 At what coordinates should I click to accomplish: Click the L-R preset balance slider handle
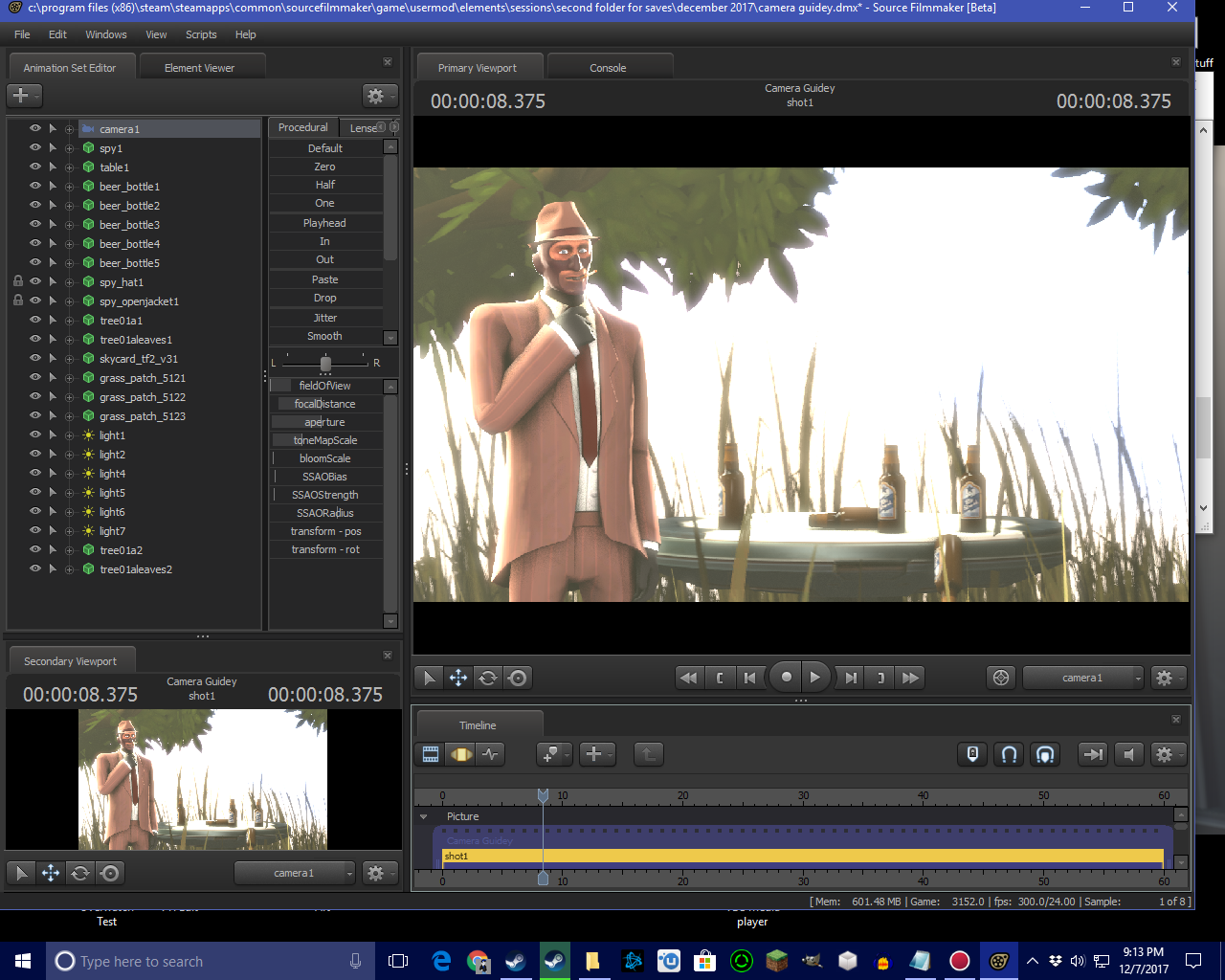point(325,364)
